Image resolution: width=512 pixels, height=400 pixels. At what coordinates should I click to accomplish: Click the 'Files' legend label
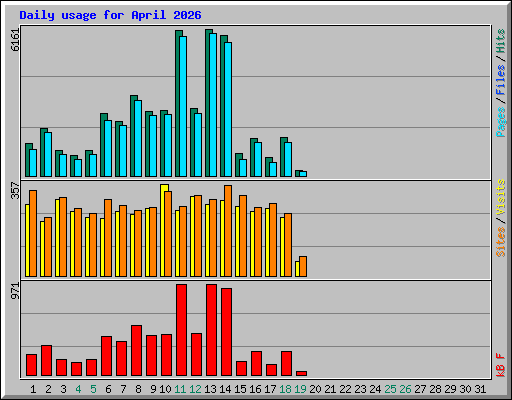(501, 80)
